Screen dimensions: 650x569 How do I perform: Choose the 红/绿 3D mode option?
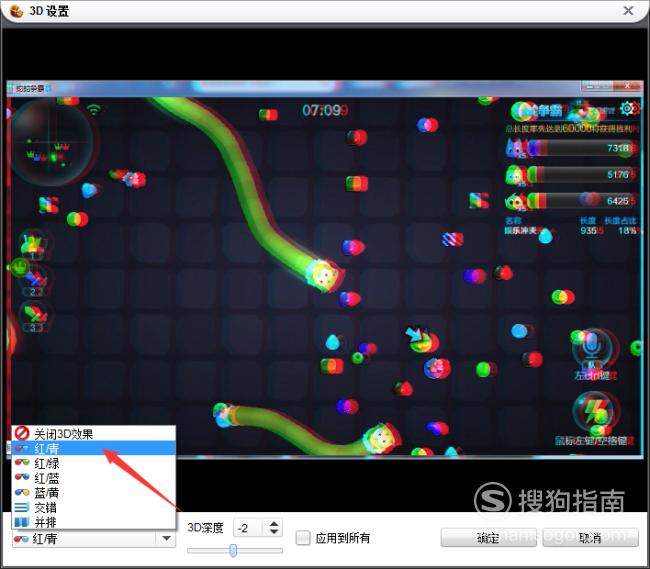click(94, 463)
